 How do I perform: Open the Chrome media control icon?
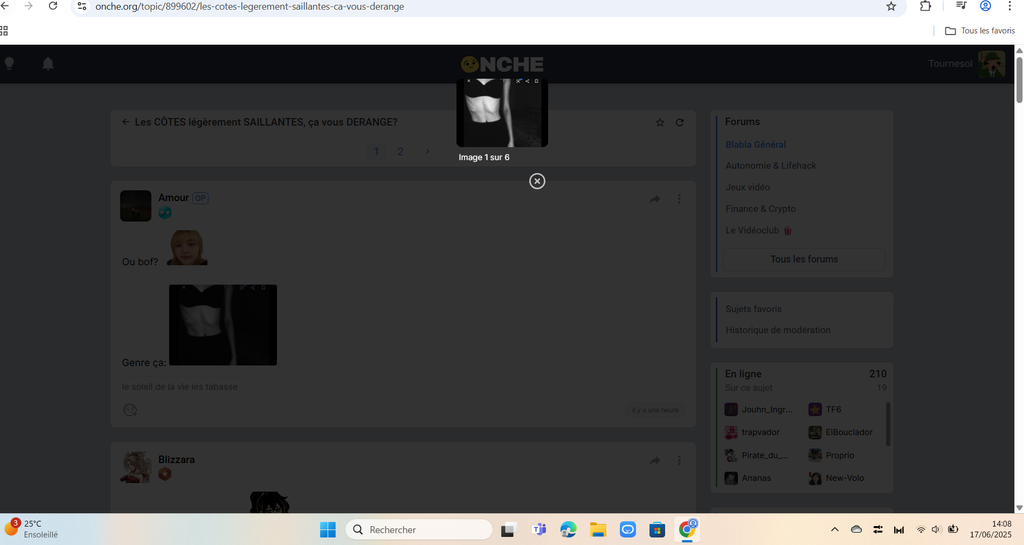(x=961, y=6)
